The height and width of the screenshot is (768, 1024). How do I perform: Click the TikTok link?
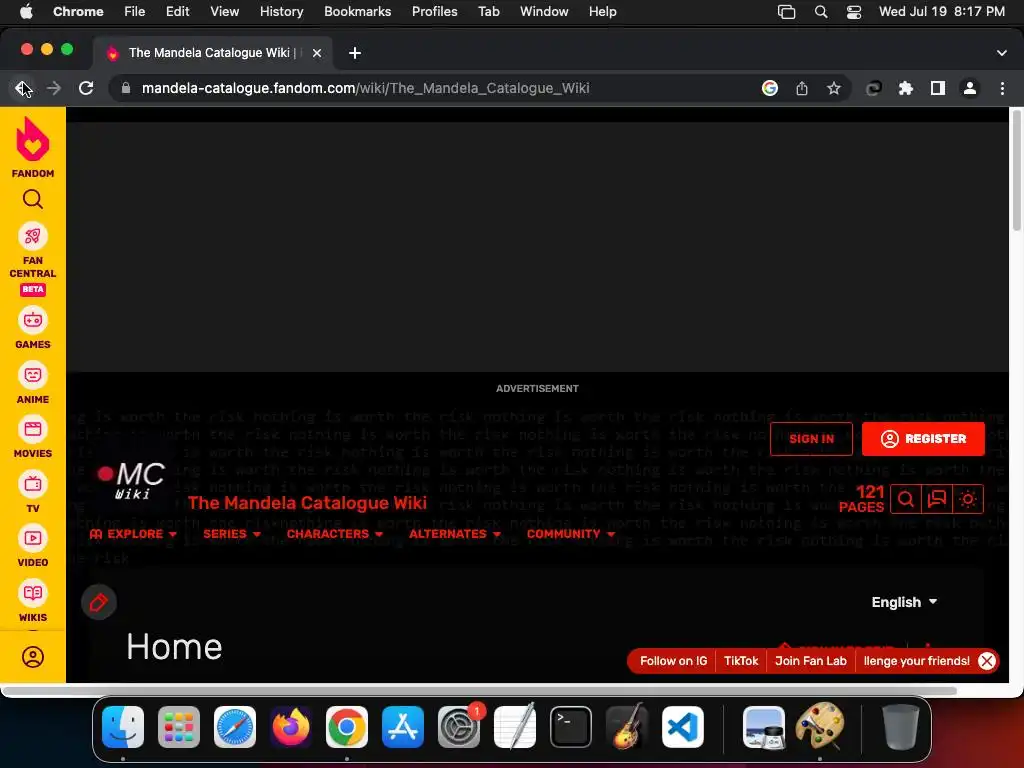tap(741, 661)
